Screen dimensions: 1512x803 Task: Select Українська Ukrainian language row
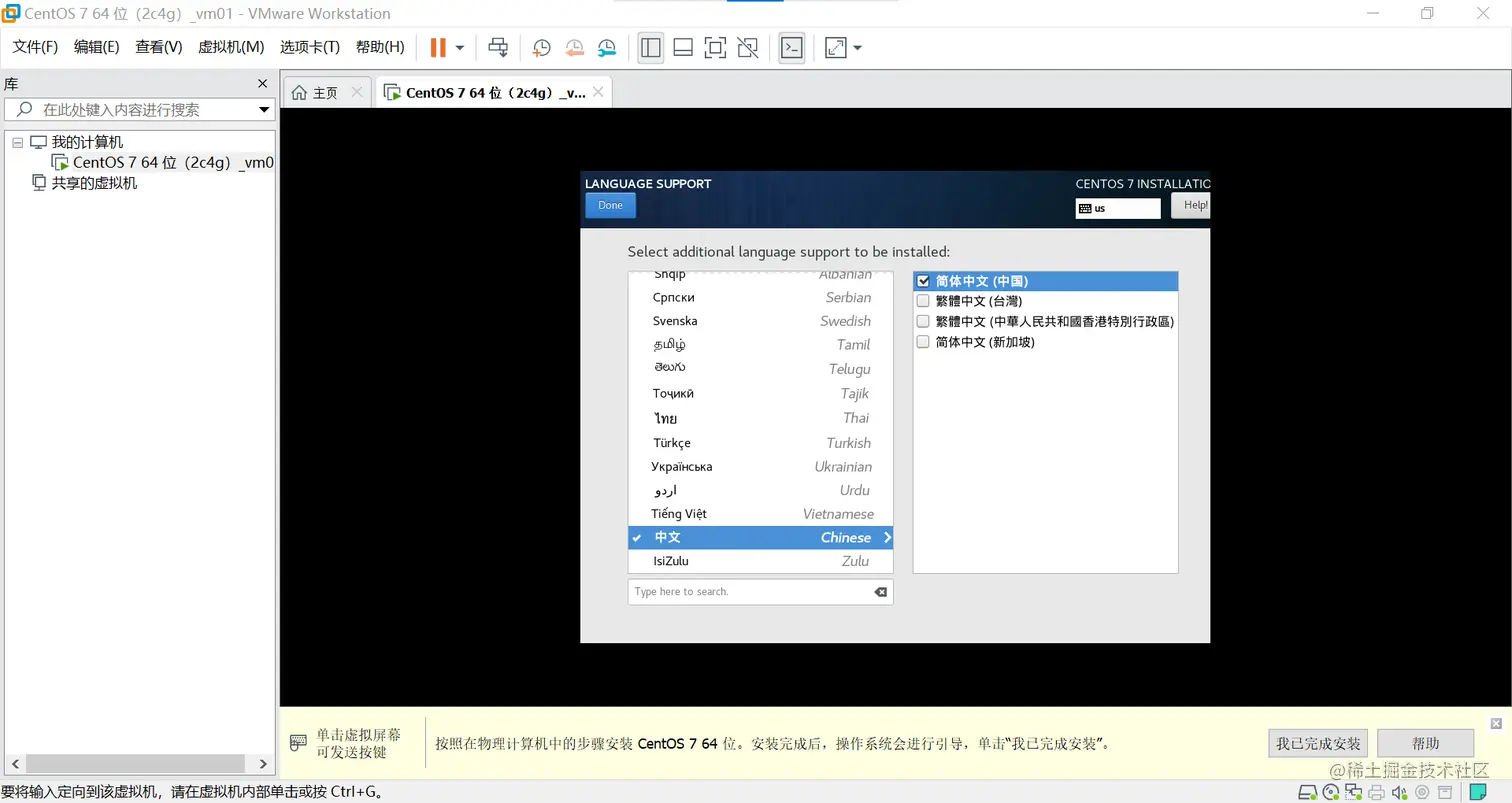coord(760,466)
